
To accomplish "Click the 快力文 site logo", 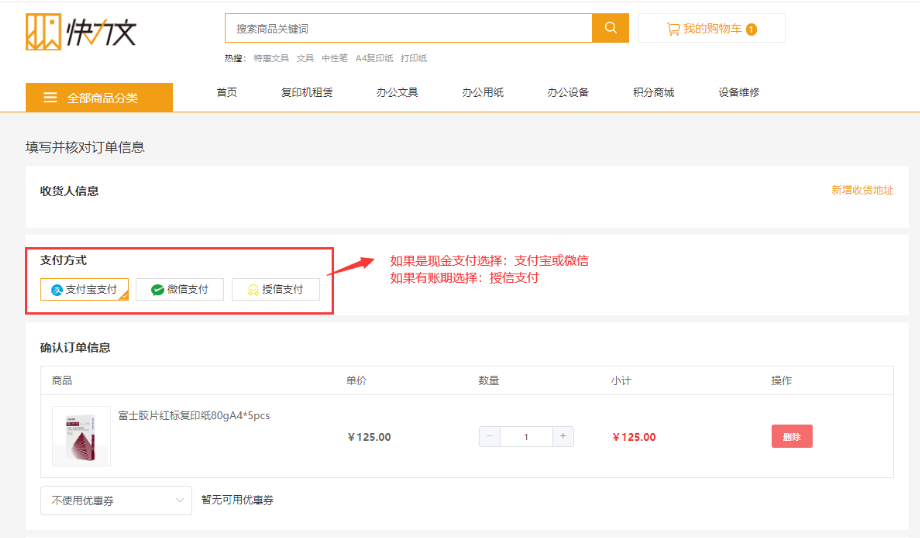I will click(81, 32).
